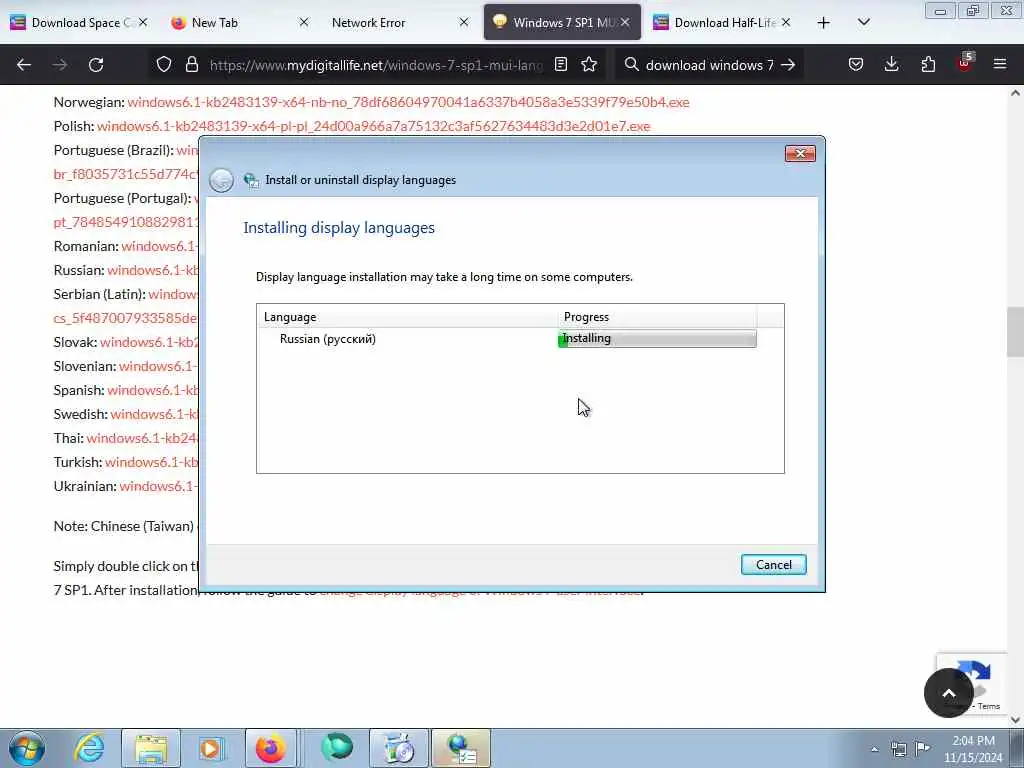This screenshot has width=1024, height=768.
Task: Click the site padlock icon
Action: tap(191, 65)
